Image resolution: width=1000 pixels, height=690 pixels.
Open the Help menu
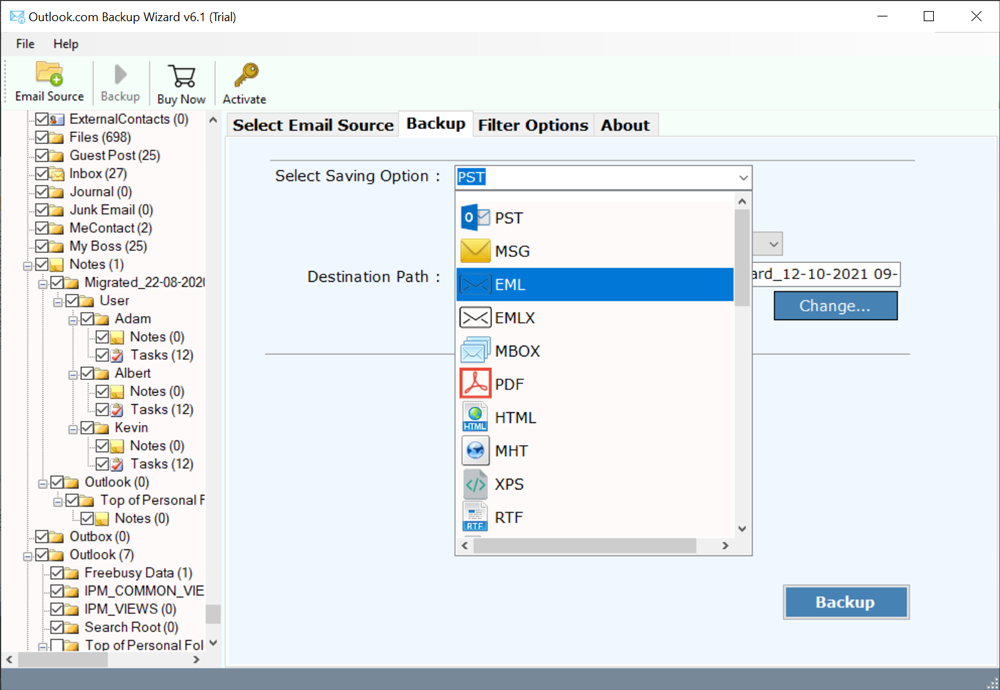tap(66, 44)
